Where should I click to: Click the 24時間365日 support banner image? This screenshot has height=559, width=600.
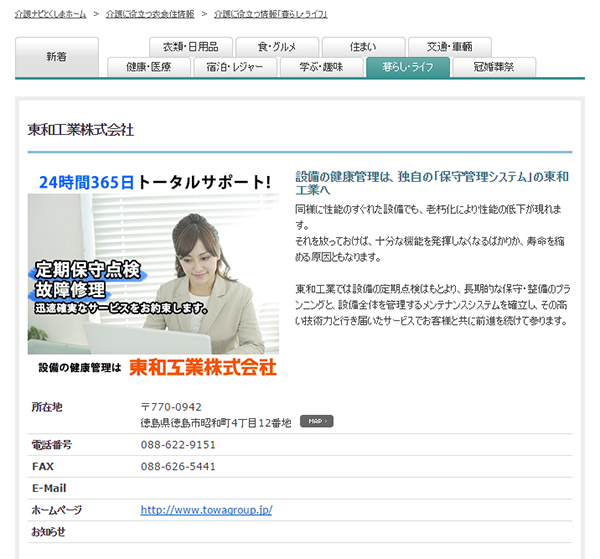click(153, 273)
